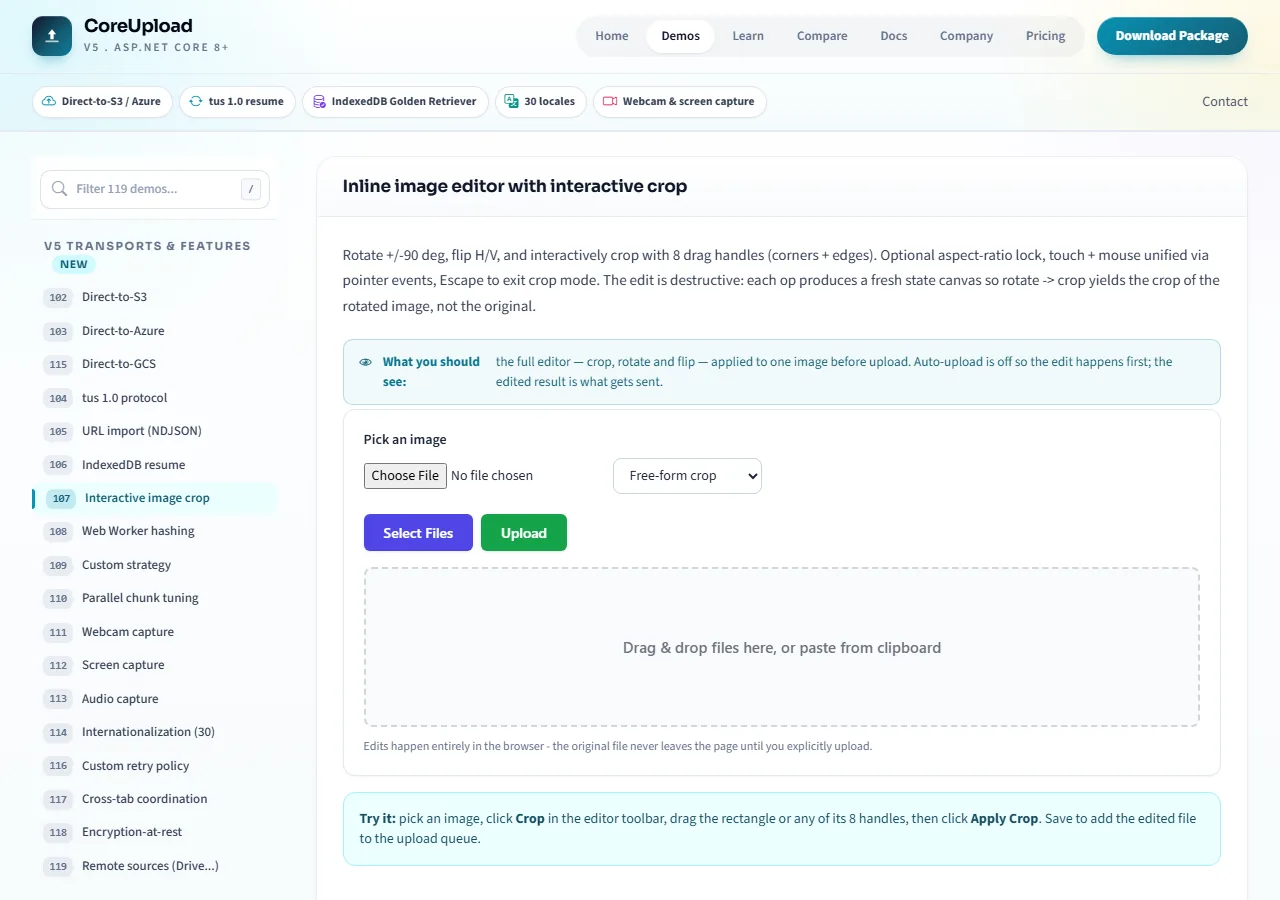Click the refresh icon in tus 1.0 resume chip
Screen dimensions: 1280x900
click(196, 102)
